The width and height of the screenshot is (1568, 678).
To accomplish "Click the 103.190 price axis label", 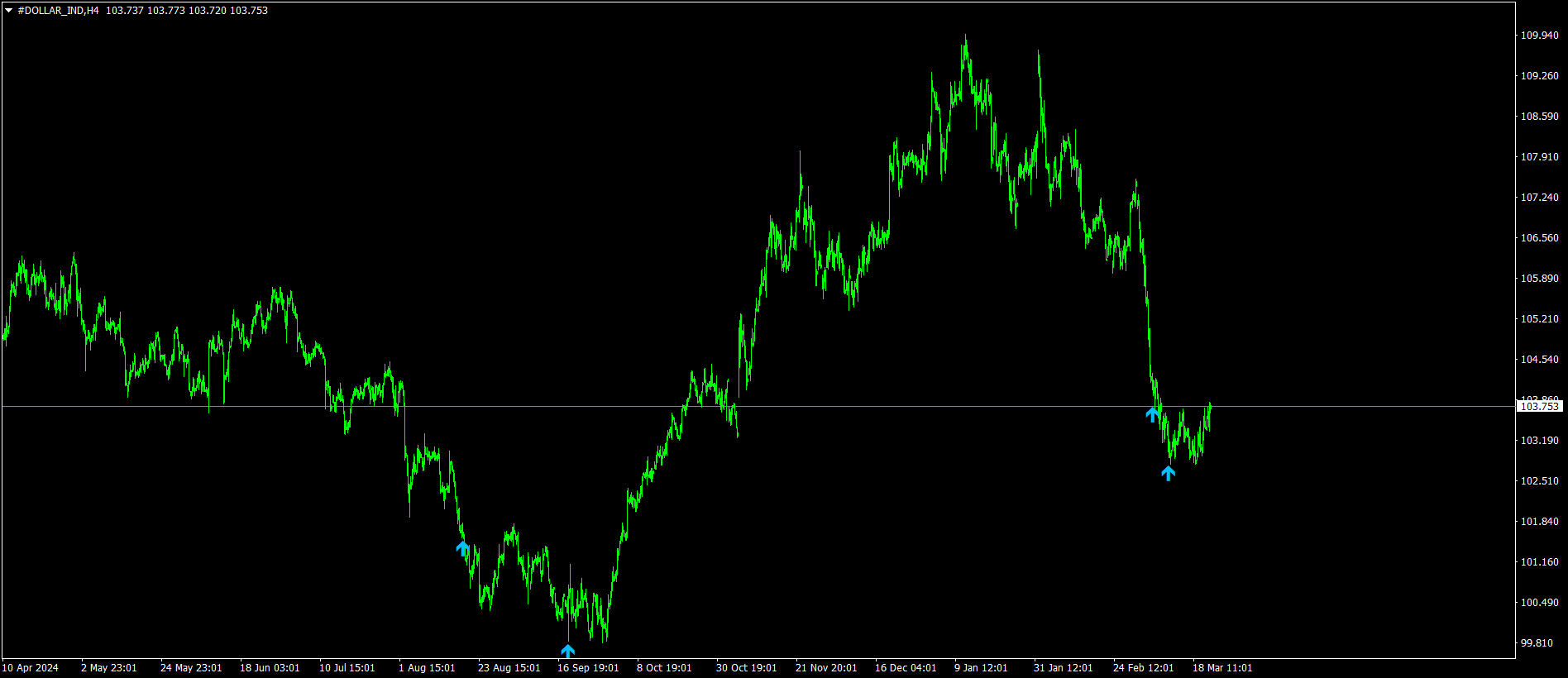I will pyautogui.click(x=1540, y=441).
